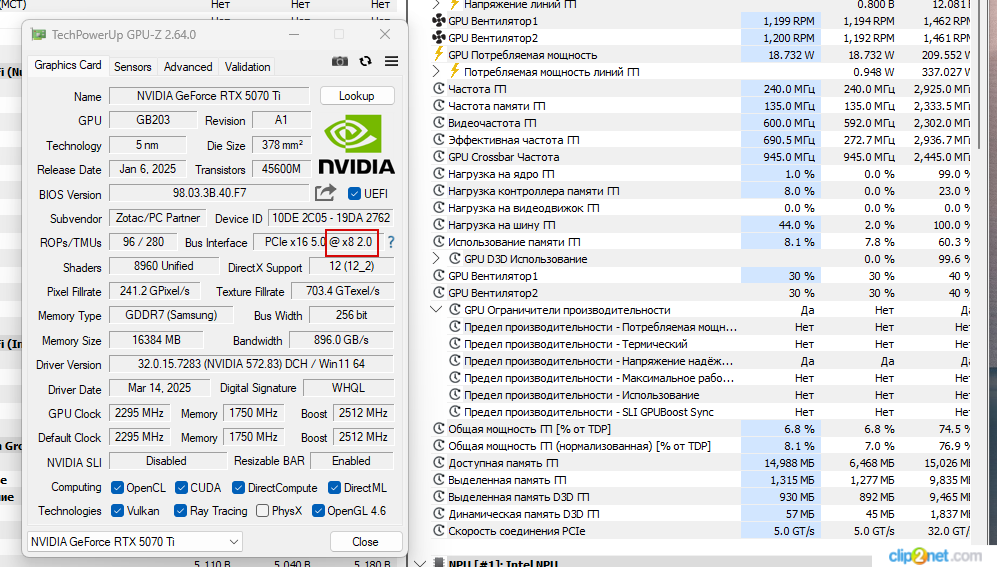Toggle the DirectCompute checkbox
The height and width of the screenshot is (567, 997).
coord(238,488)
